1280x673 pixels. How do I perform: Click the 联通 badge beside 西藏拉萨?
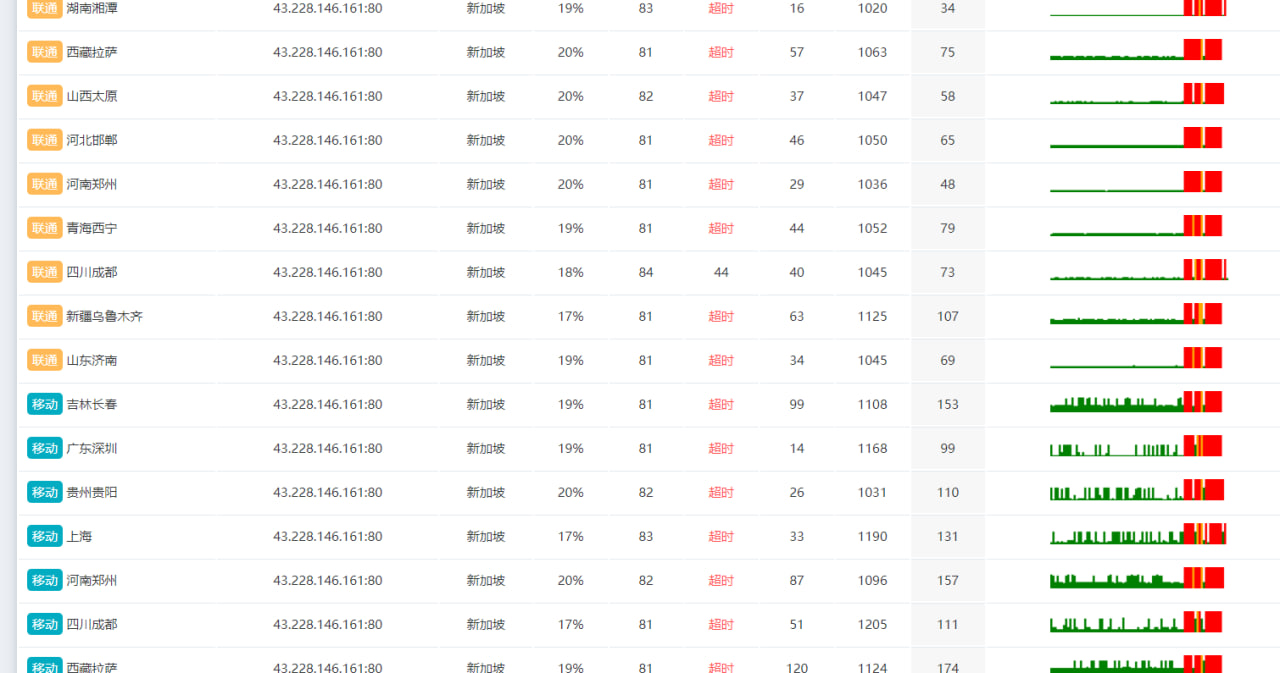(45, 52)
